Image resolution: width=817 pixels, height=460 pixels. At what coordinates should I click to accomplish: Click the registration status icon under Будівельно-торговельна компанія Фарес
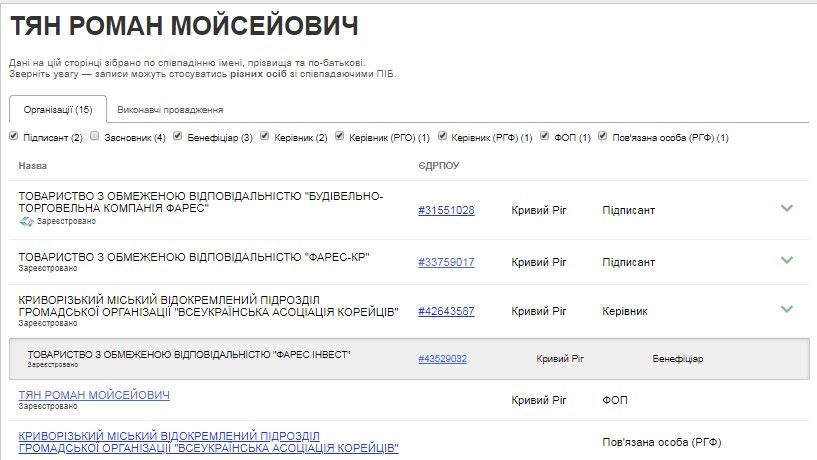(27, 221)
